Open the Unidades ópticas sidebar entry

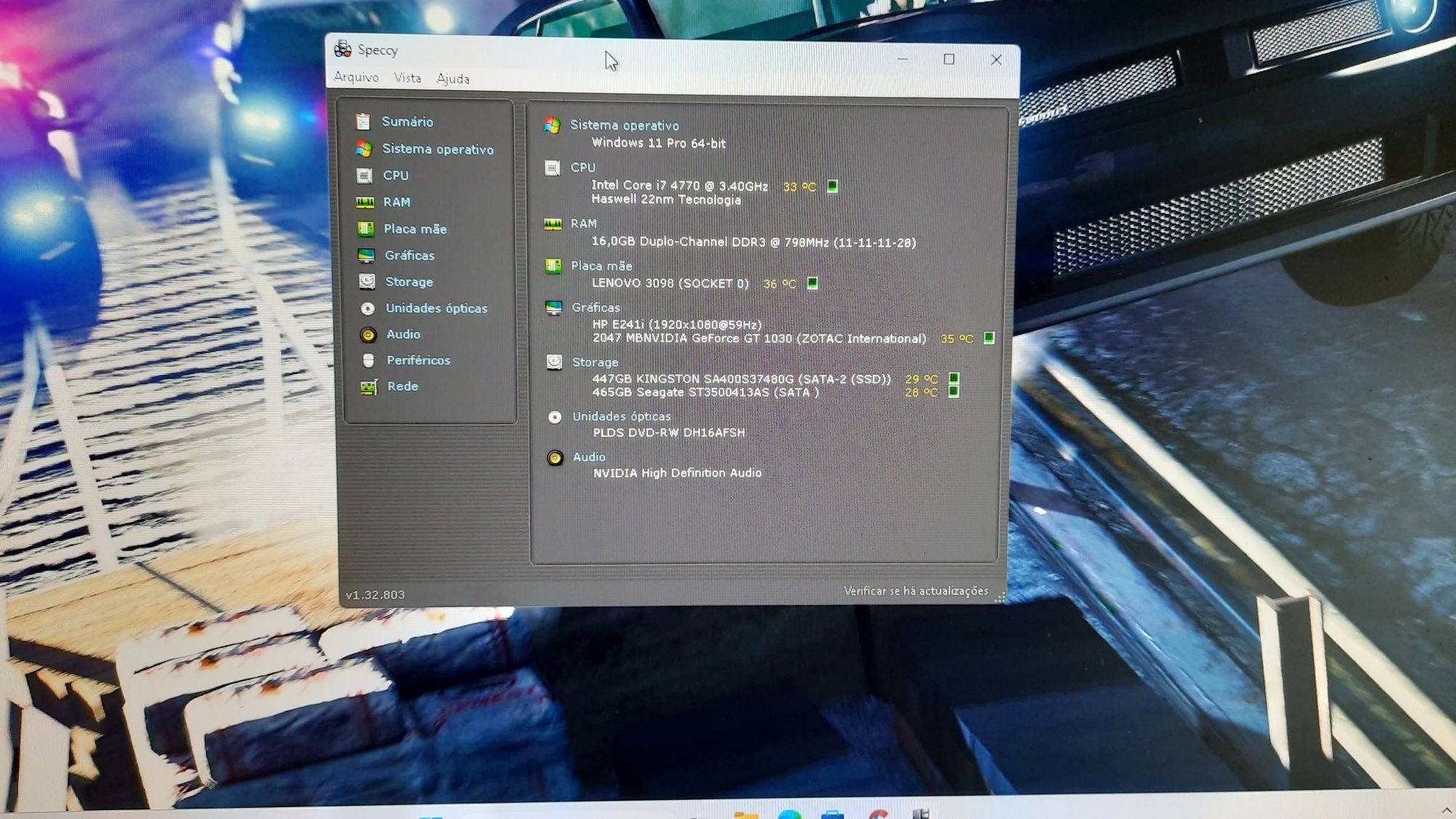(x=436, y=309)
